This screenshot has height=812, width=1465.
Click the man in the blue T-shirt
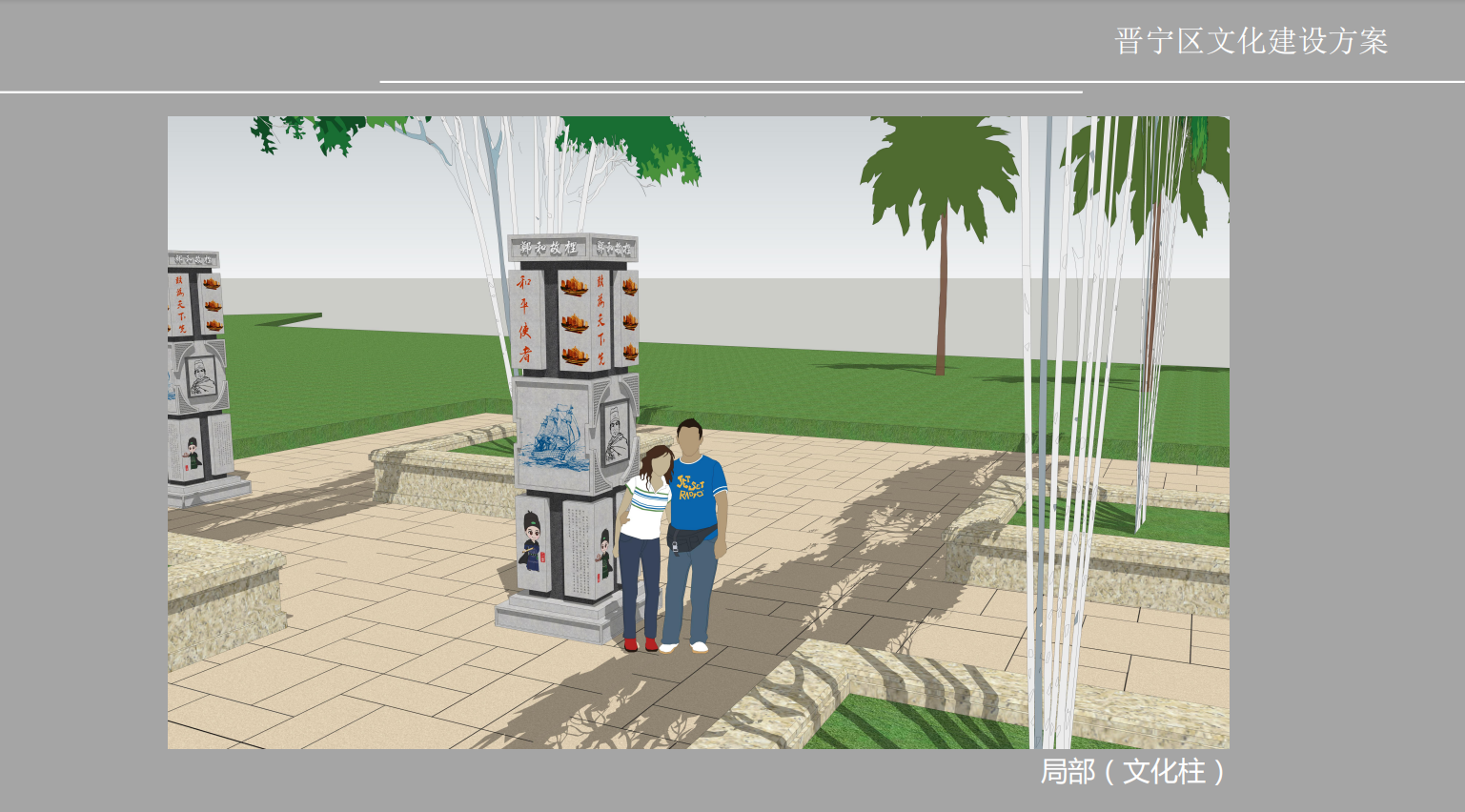point(694,529)
